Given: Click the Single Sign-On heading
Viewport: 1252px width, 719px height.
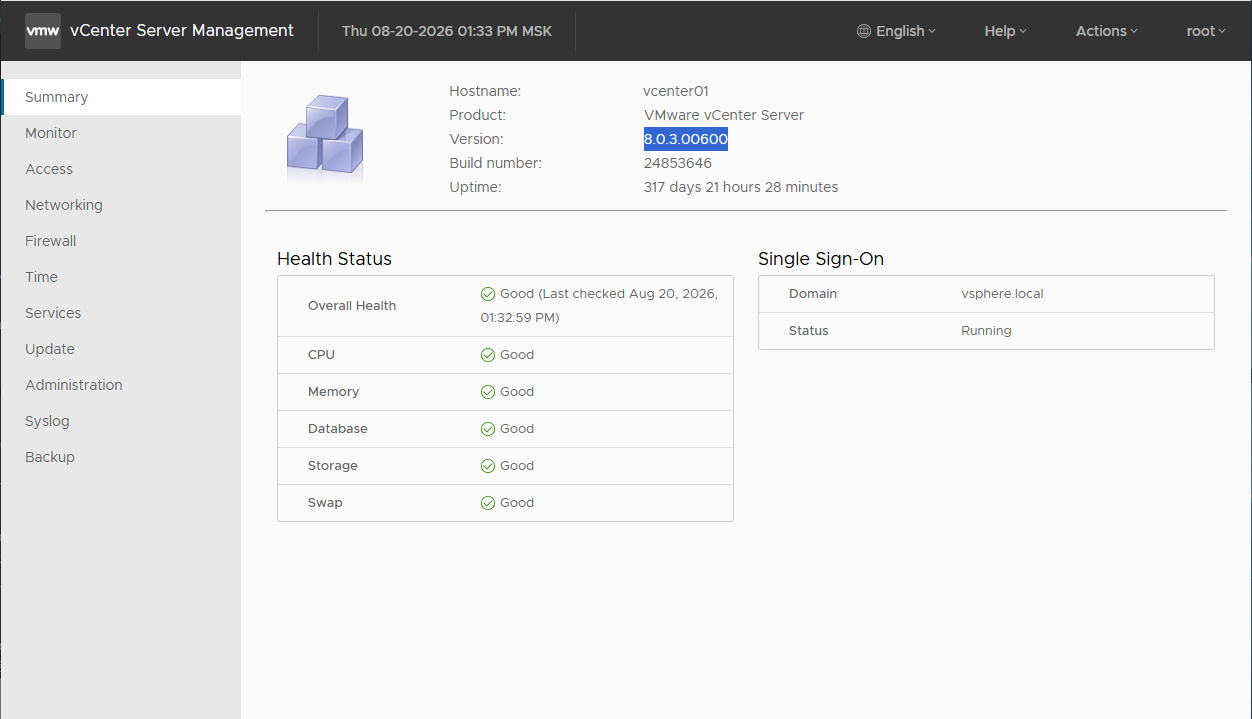Looking at the screenshot, I should click(x=821, y=259).
